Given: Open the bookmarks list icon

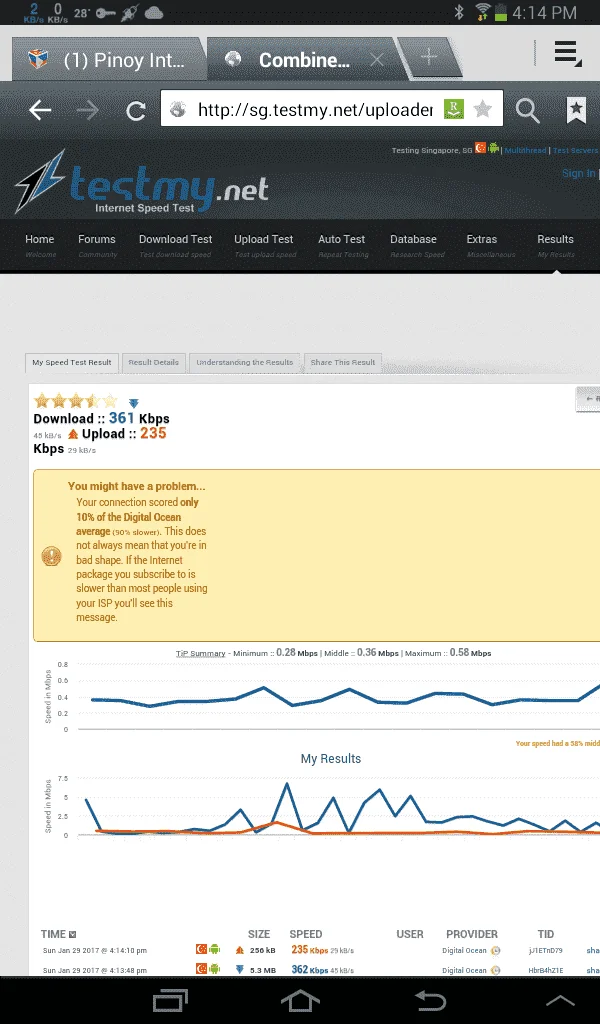Looking at the screenshot, I should point(576,110).
